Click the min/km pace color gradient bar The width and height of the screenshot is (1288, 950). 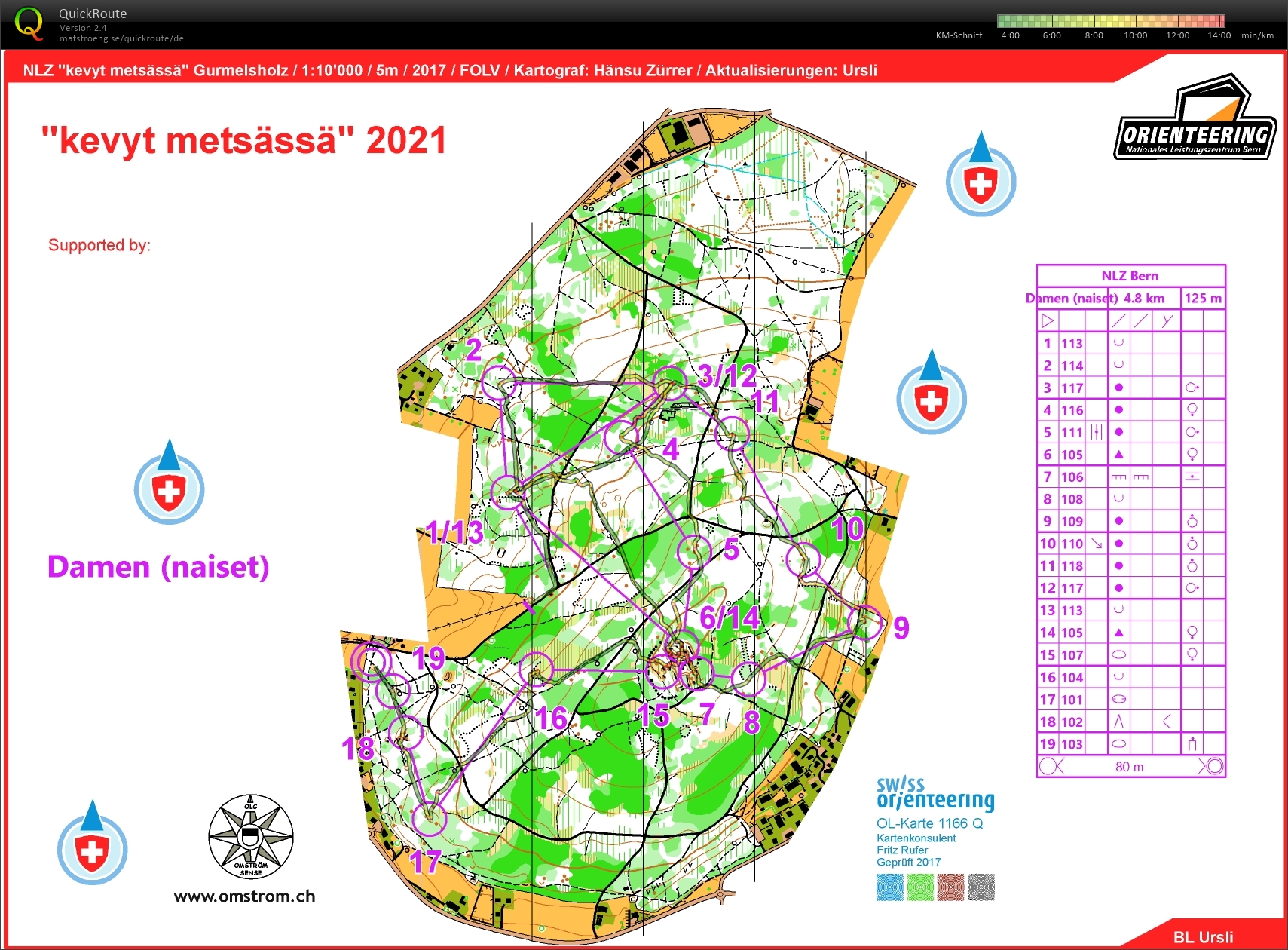(x=1111, y=21)
